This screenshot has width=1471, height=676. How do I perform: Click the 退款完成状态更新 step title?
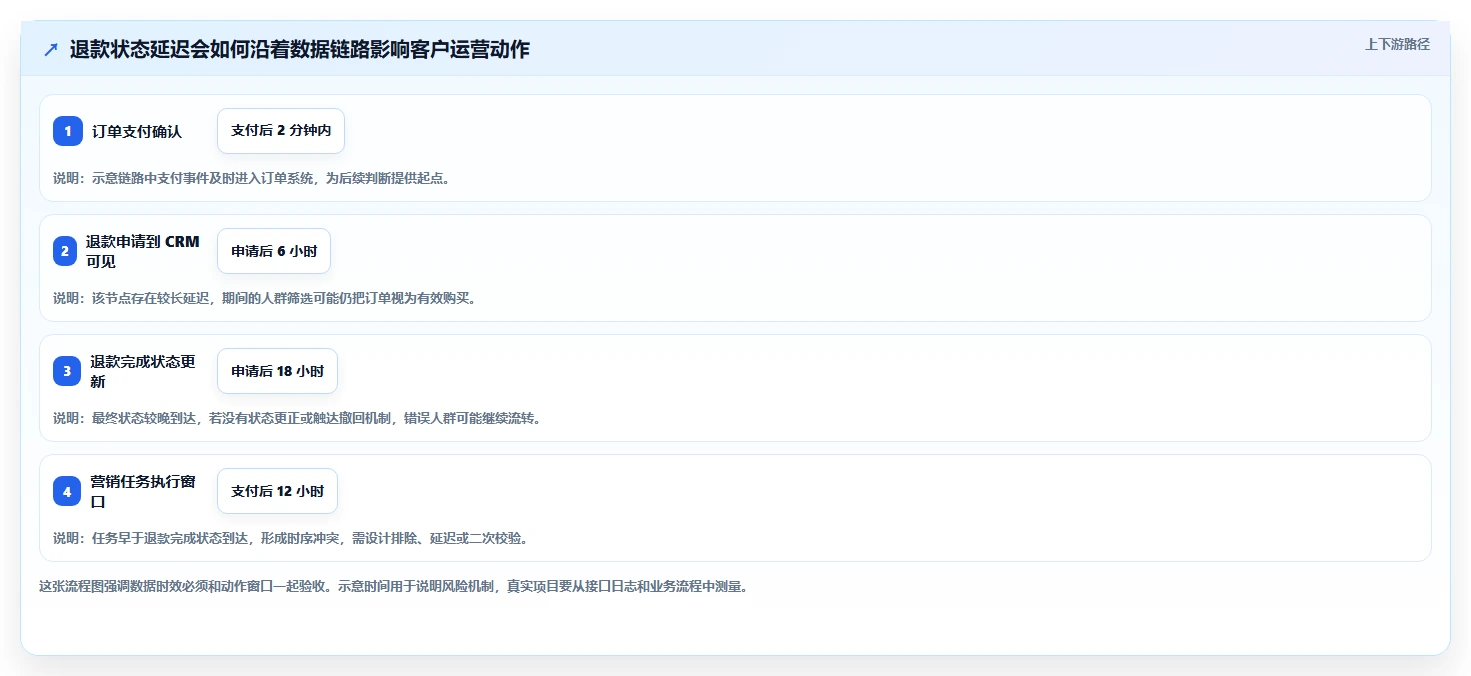coord(143,371)
